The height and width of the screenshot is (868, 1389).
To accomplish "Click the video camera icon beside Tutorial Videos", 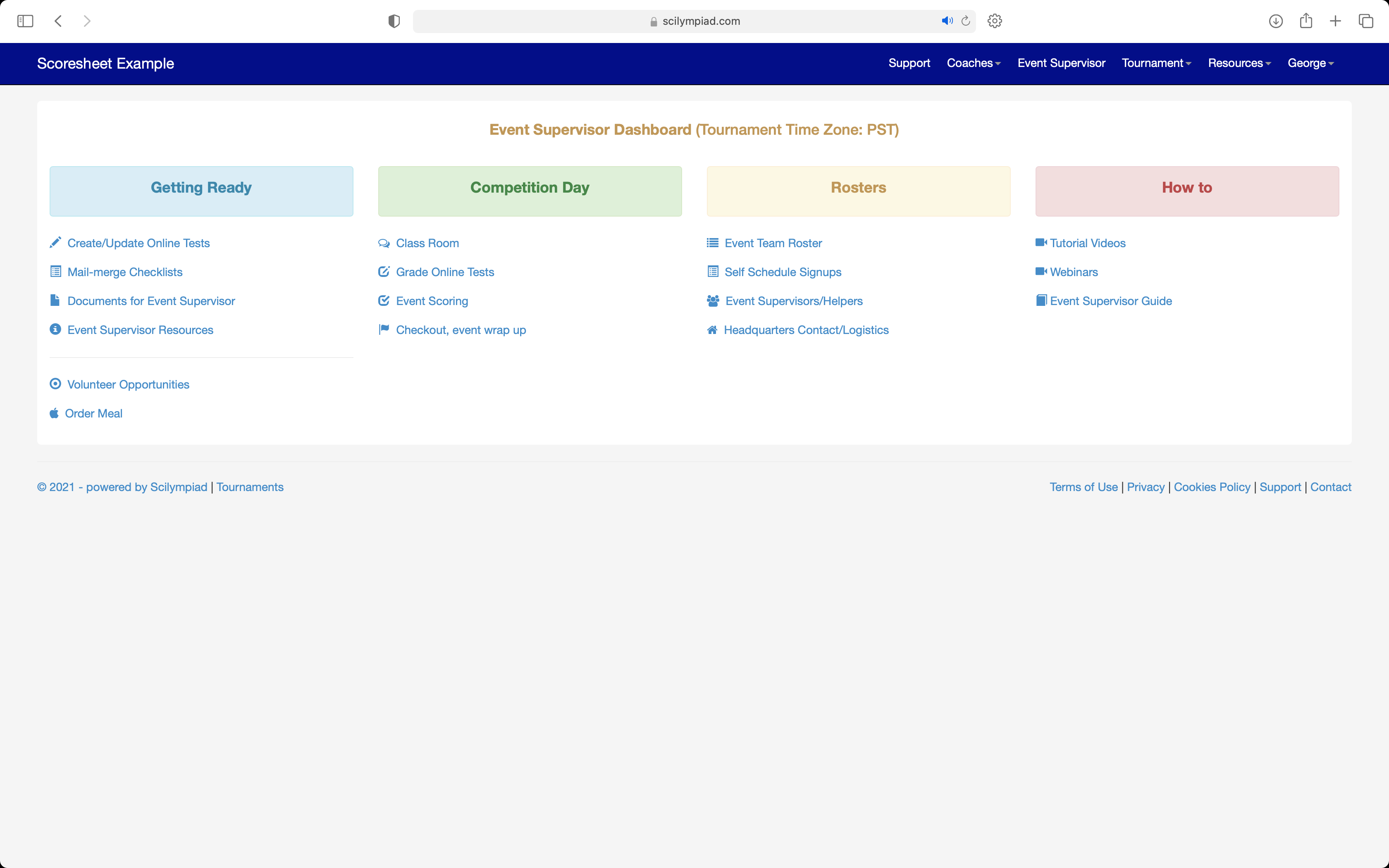I will tap(1041, 243).
